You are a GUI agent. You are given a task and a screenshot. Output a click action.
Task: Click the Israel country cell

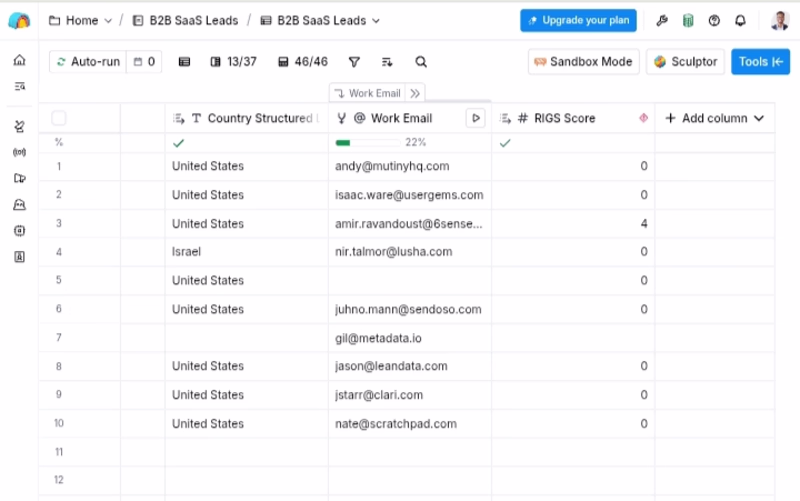point(246,252)
